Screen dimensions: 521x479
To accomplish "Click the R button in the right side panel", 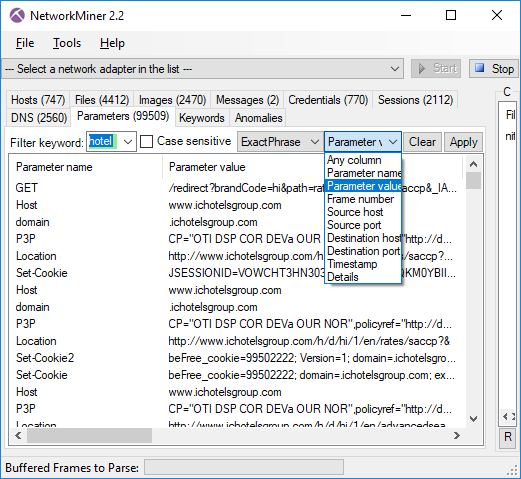I will 508,437.
